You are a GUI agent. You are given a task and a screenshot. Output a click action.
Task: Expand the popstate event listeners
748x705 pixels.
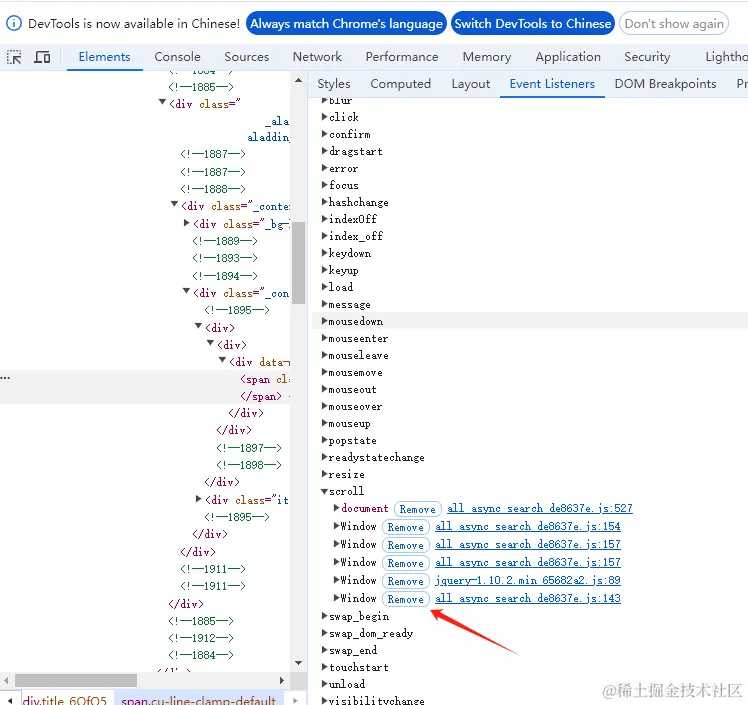point(325,440)
